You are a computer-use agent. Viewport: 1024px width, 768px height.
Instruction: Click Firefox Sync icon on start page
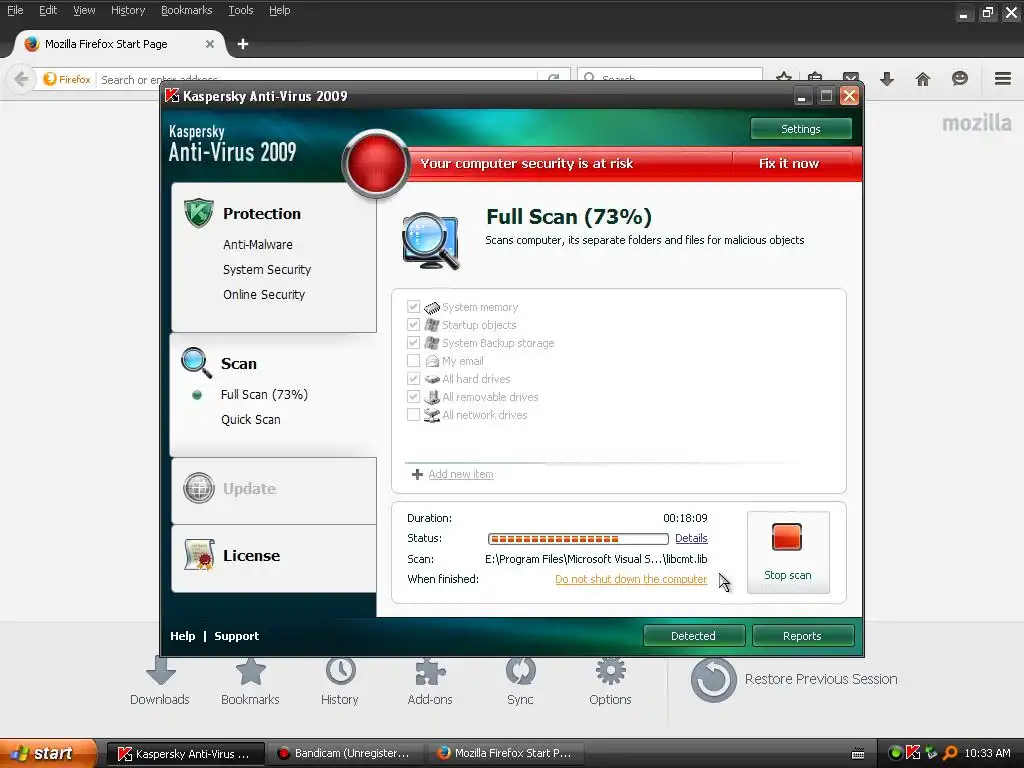(x=520, y=671)
